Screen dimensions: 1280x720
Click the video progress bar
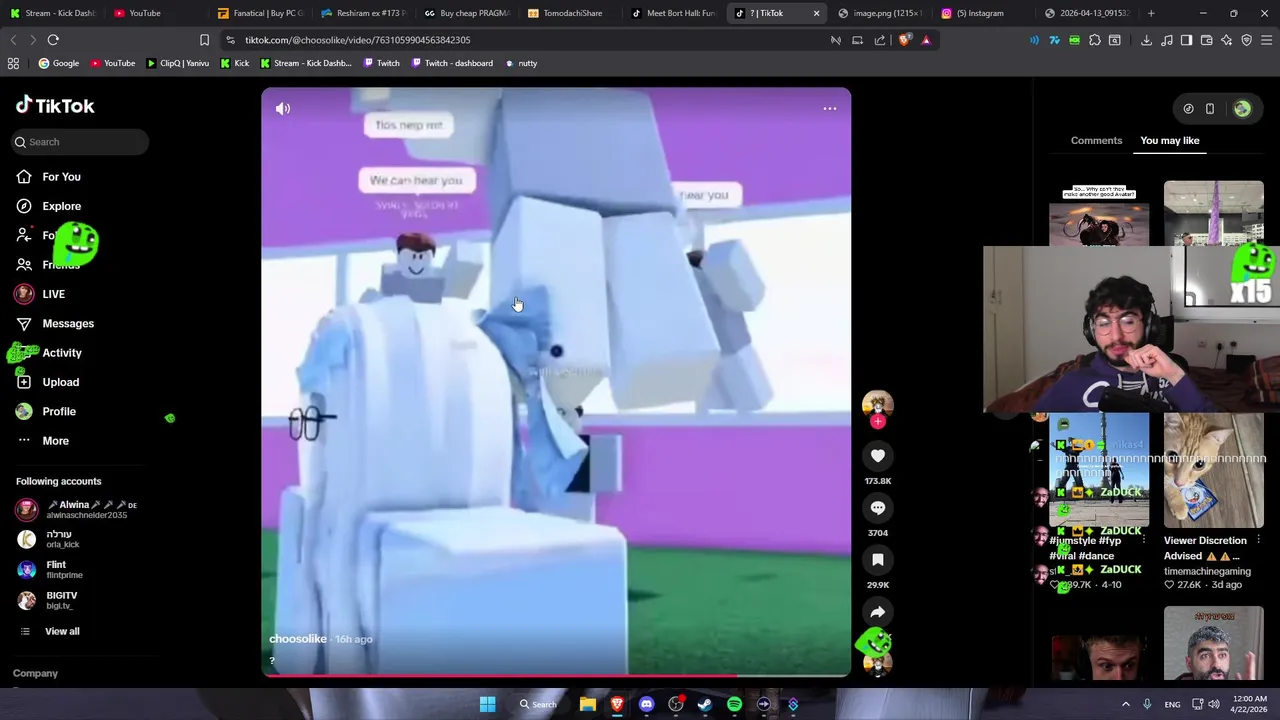pyautogui.click(x=556, y=676)
